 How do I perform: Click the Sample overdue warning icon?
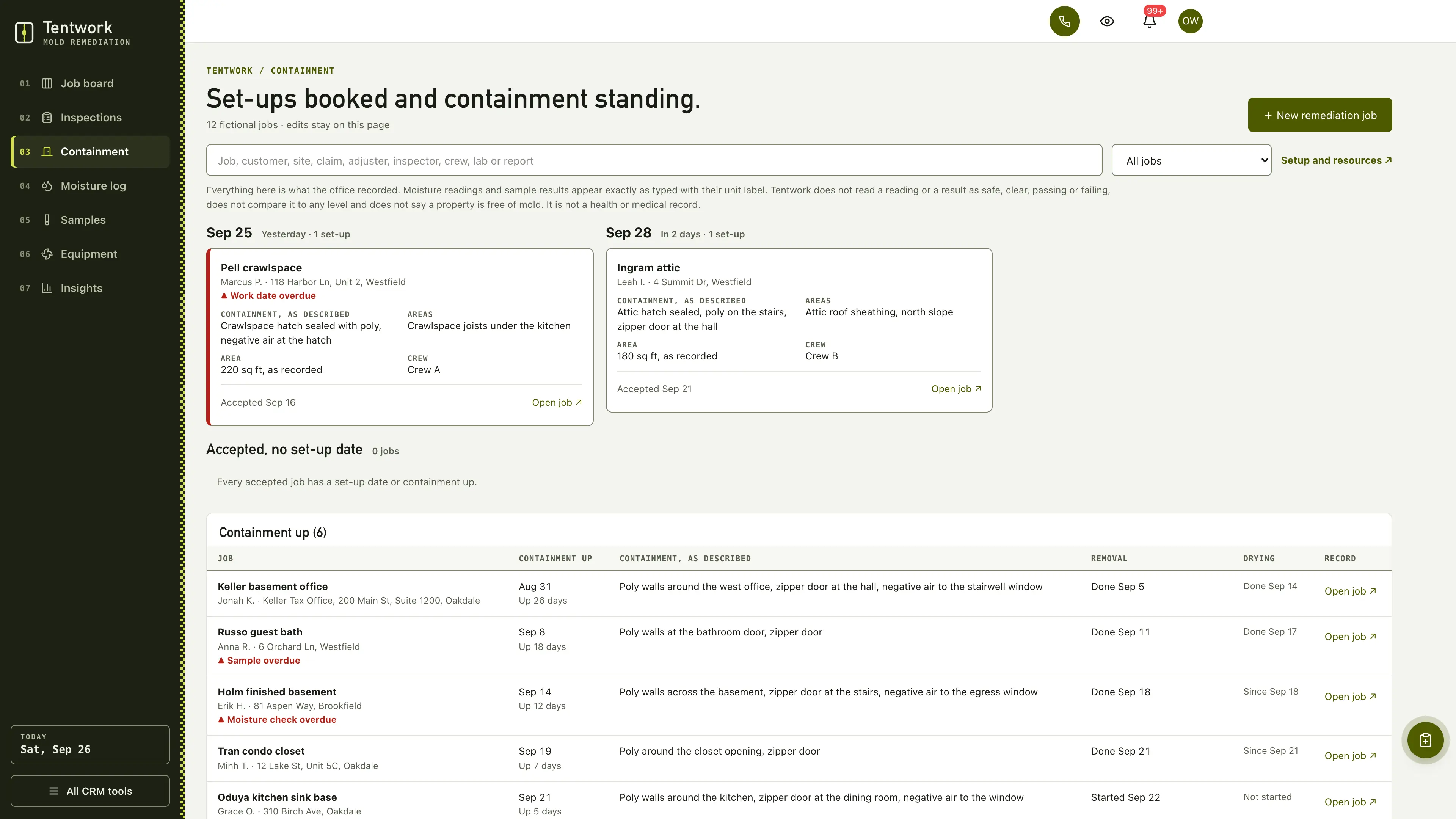pyautogui.click(x=221, y=660)
